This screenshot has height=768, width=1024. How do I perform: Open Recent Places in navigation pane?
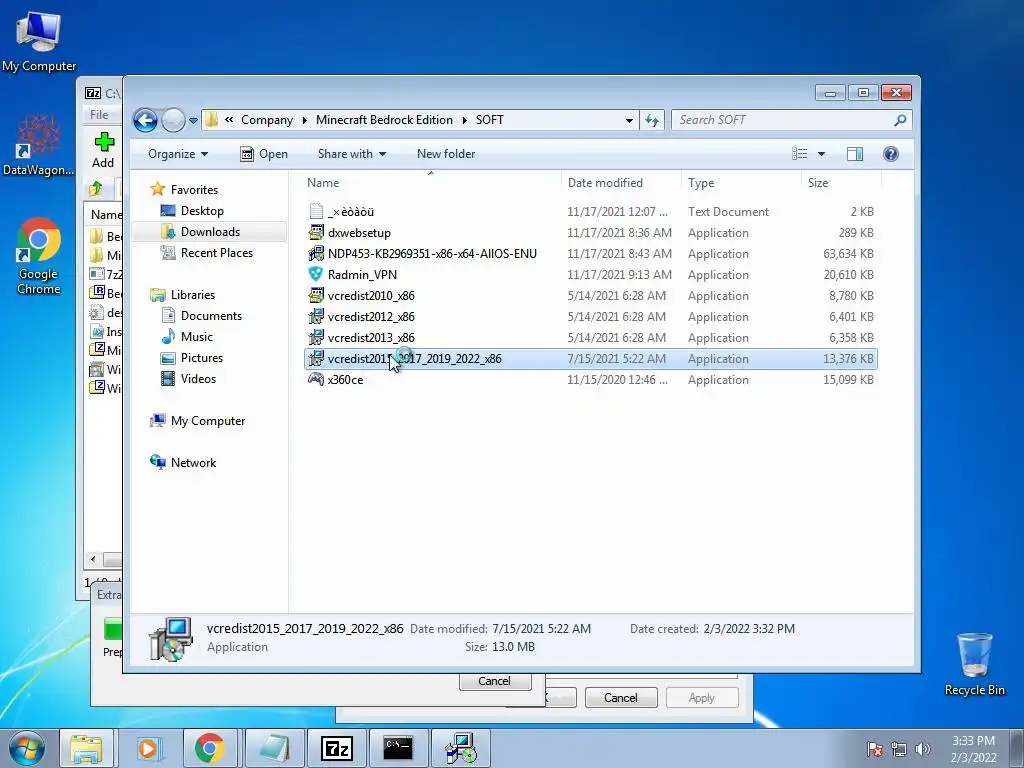pos(217,253)
